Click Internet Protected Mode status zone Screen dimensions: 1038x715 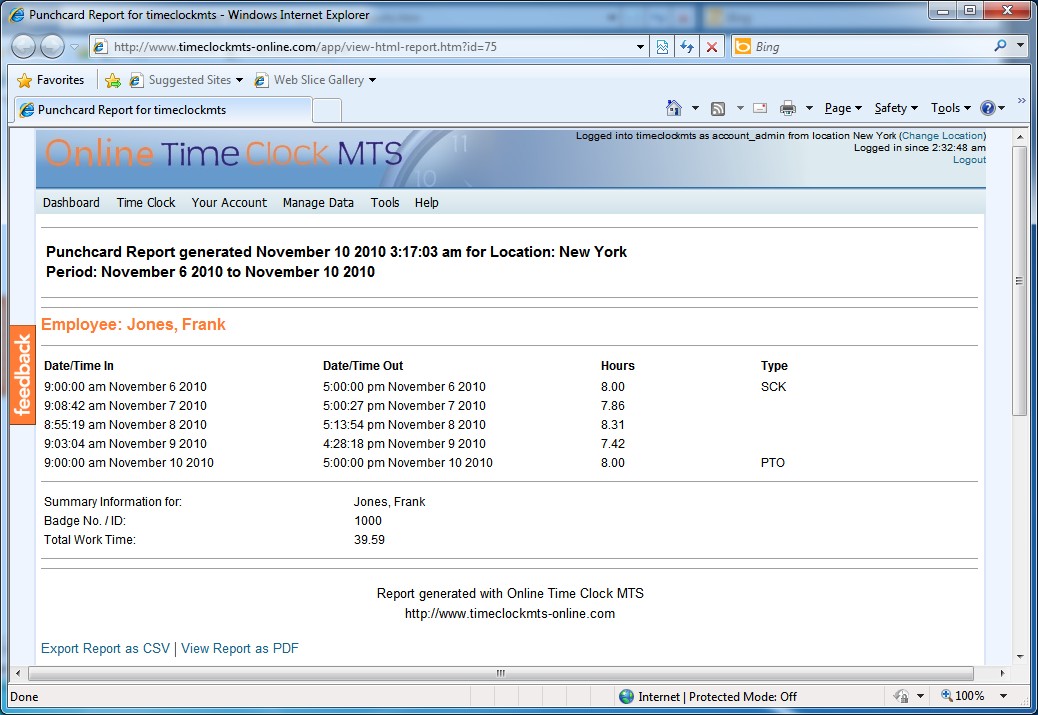708,696
